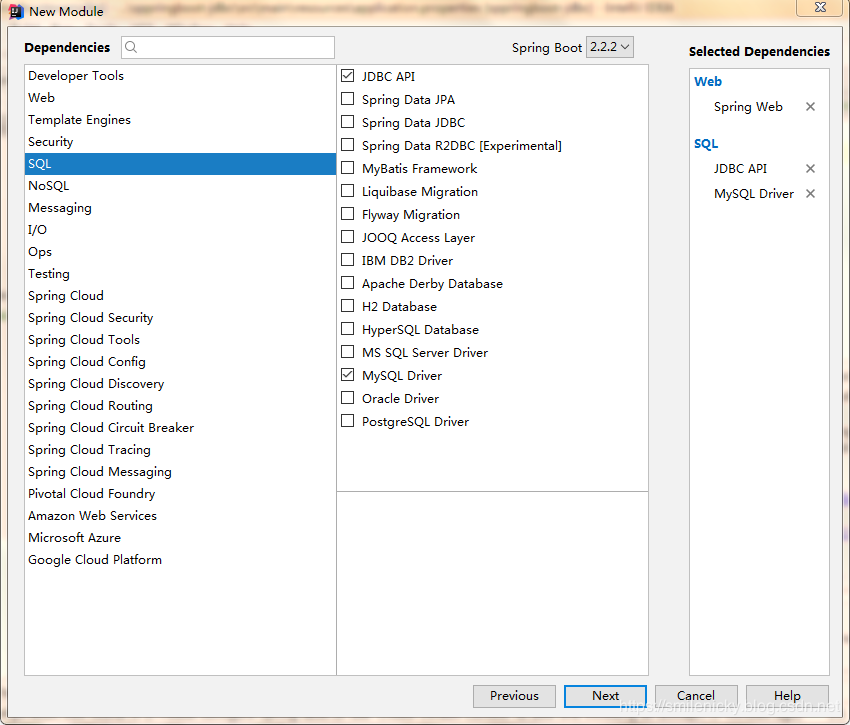Choose Spring Cloud Tools category
This screenshot has height=725, width=850.
180,340
